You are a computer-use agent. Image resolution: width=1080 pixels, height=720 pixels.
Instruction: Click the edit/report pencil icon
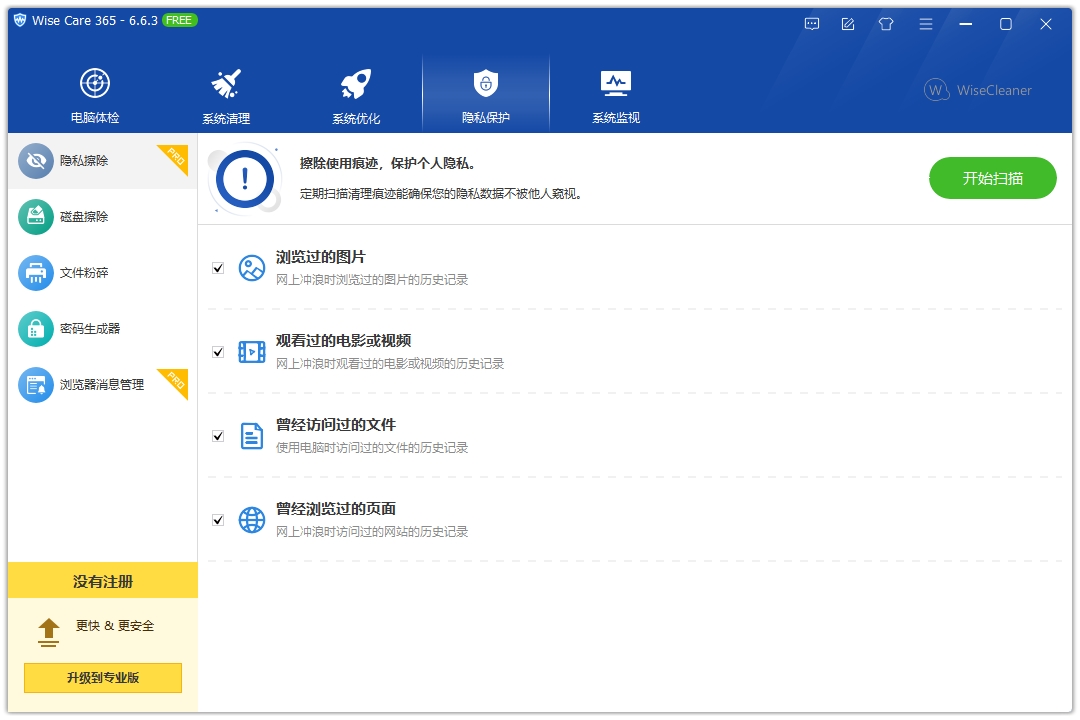848,23
